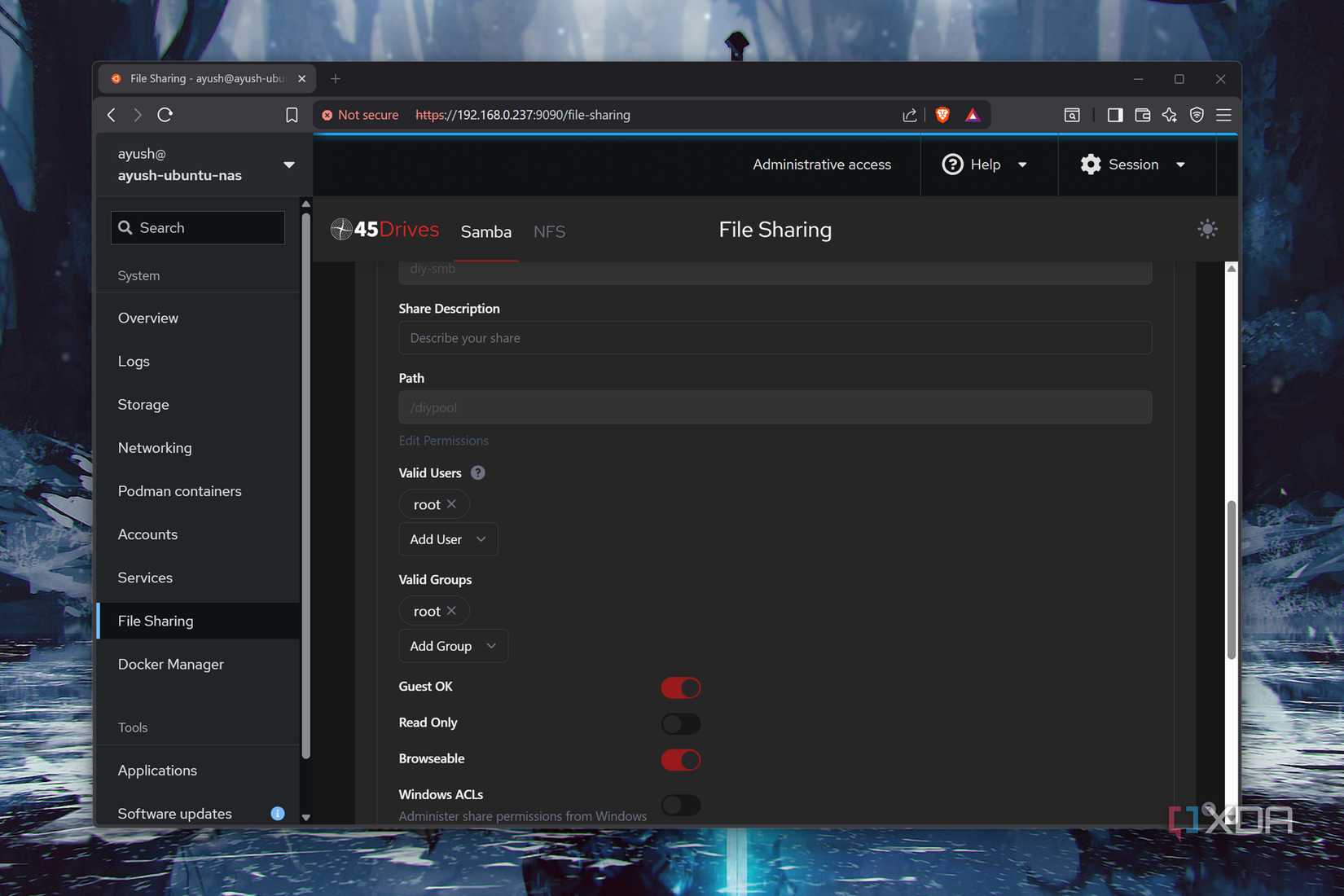This screenshot has height=896, width=1344.
Task: Turn off the Browseable switch
Action: tap(681, 760)
